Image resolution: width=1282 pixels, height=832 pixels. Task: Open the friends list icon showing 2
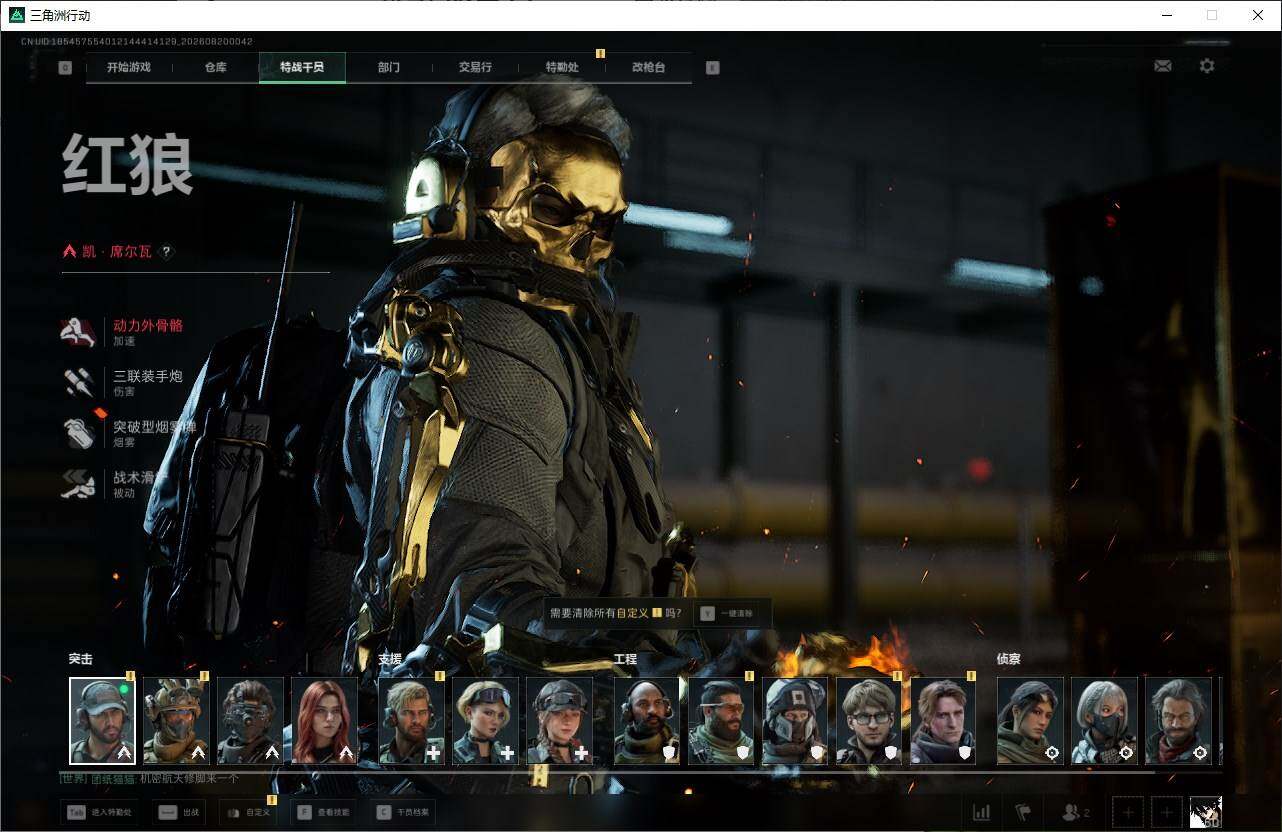1075,812
